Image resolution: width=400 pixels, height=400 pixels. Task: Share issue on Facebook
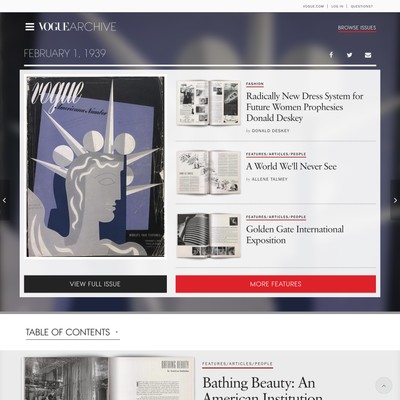tap(331, 55)
